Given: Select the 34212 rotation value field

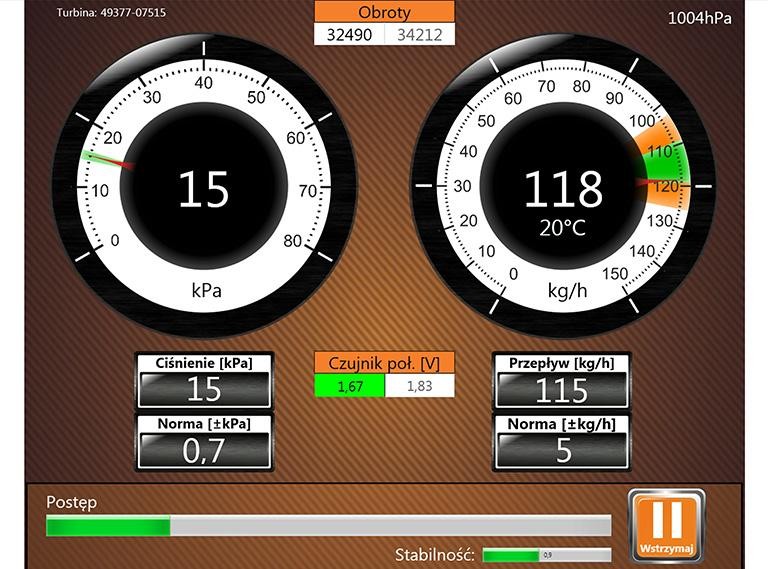Looking at the screenshot, I should pos(419,35).
